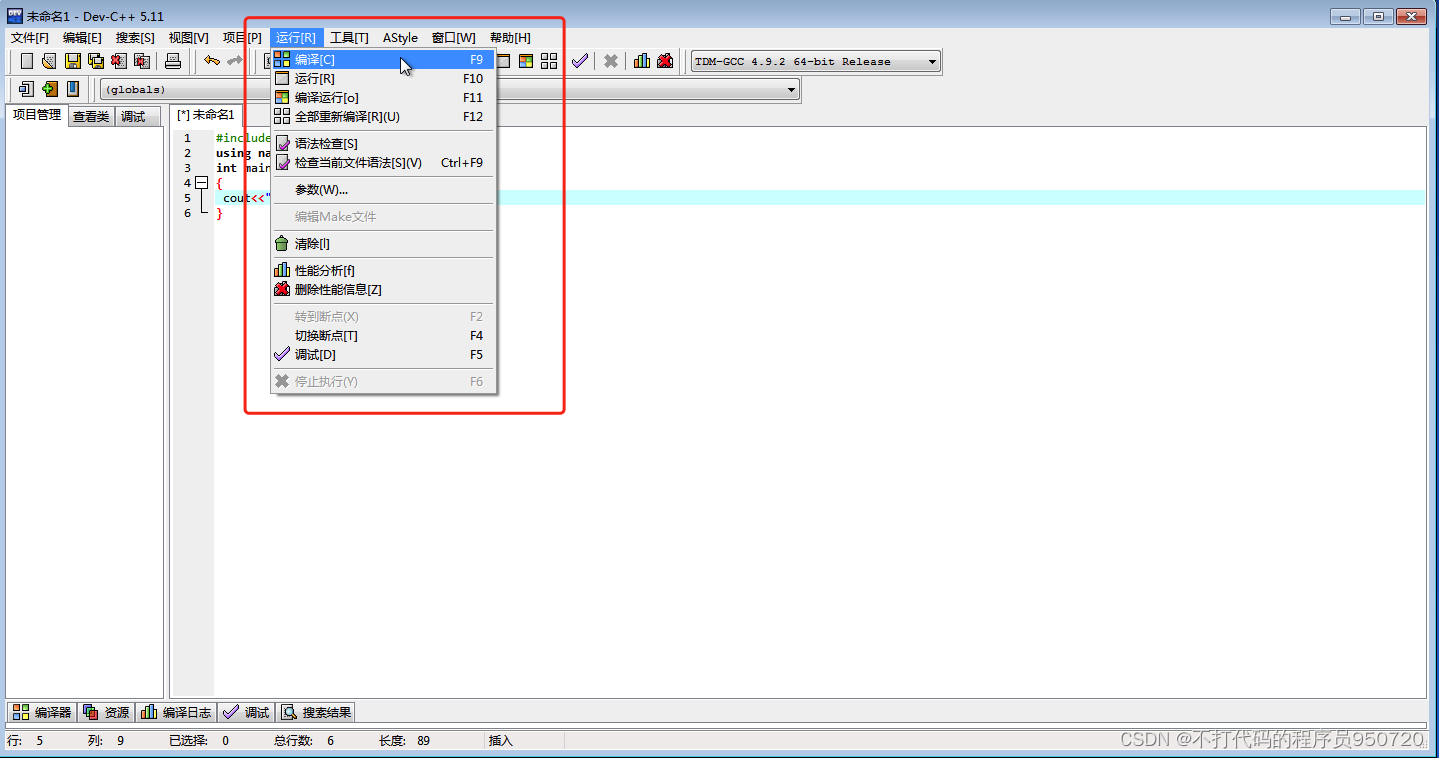The height and width of the screenshot is (758, 1439).
Task: Open the 编译日志 bottom panel tab
Action: click(176, 712)
